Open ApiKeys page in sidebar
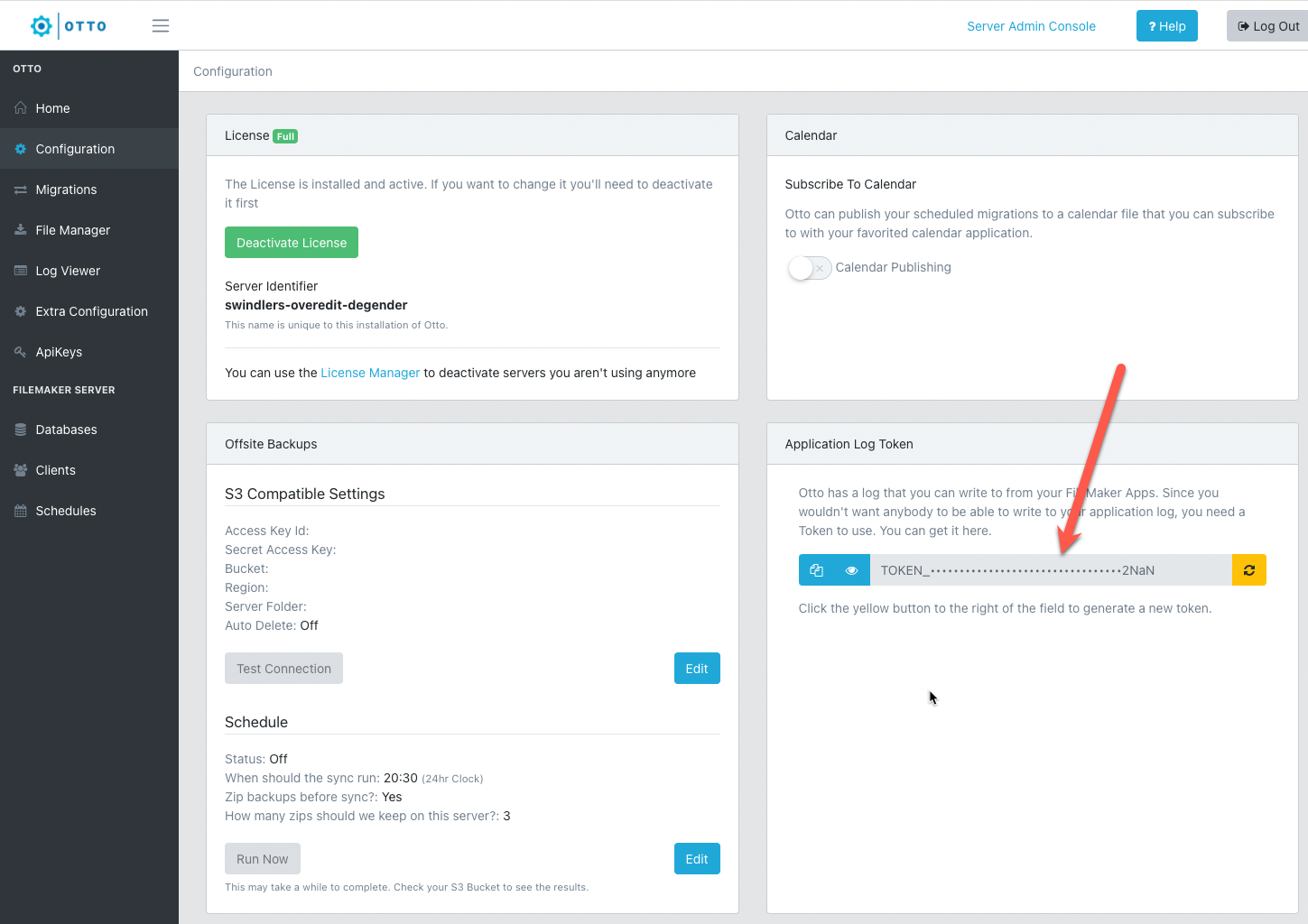The height and width of the screenshot is (924, 1308). (89, 352)
